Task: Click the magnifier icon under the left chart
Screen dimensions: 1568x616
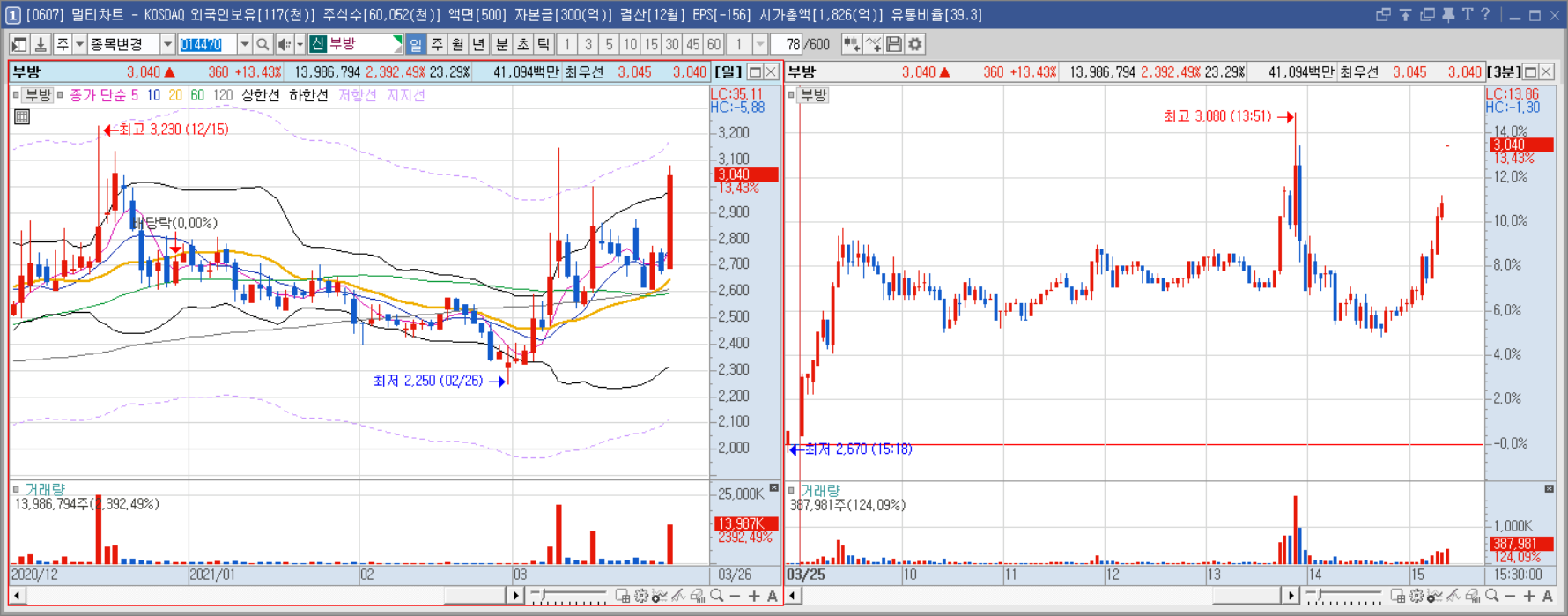Action: click(717, 597)
